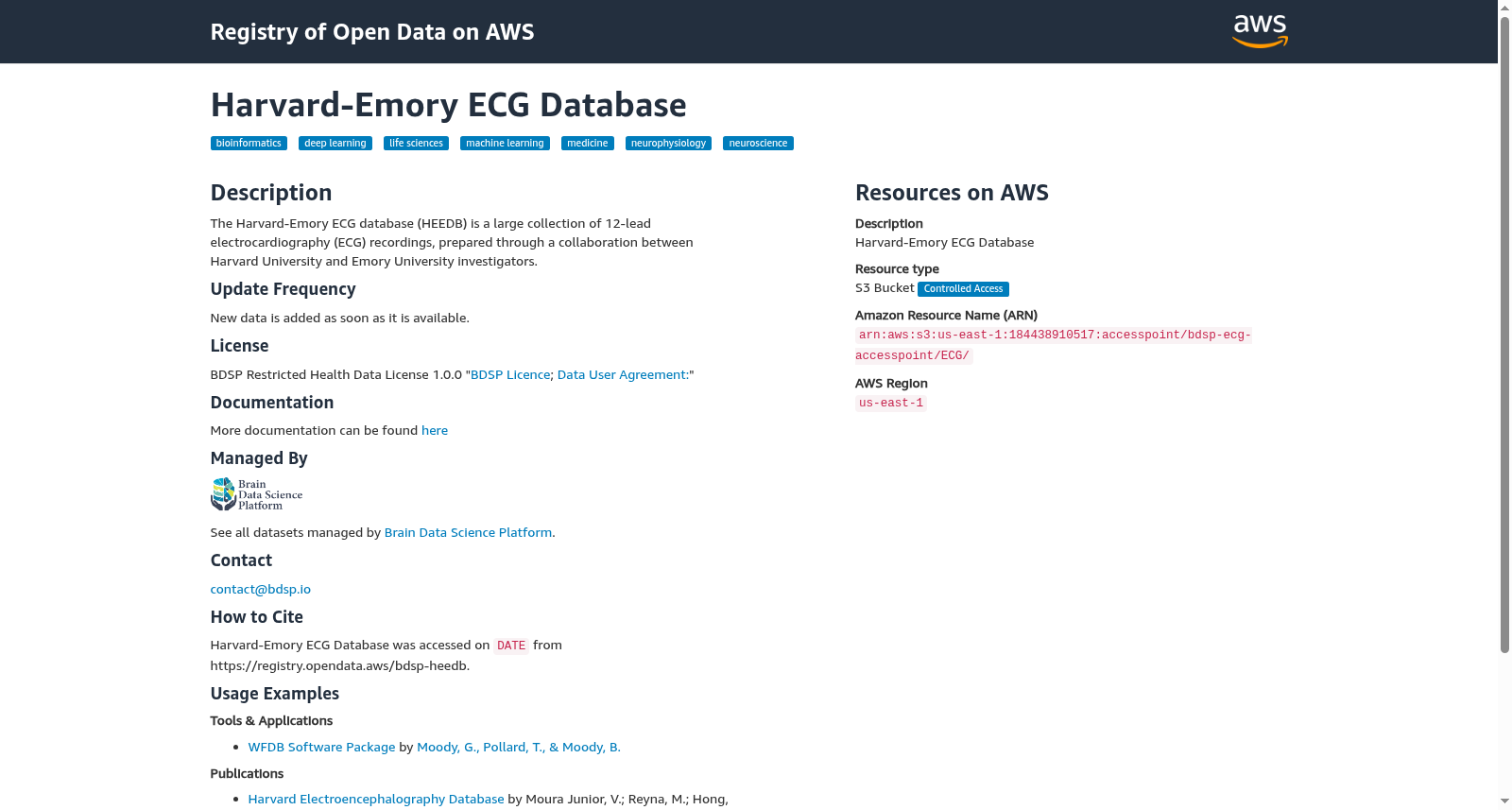The image size is (1512, 810).
Task: Click the Resources on AWS heading
Action: click(952, 193)
